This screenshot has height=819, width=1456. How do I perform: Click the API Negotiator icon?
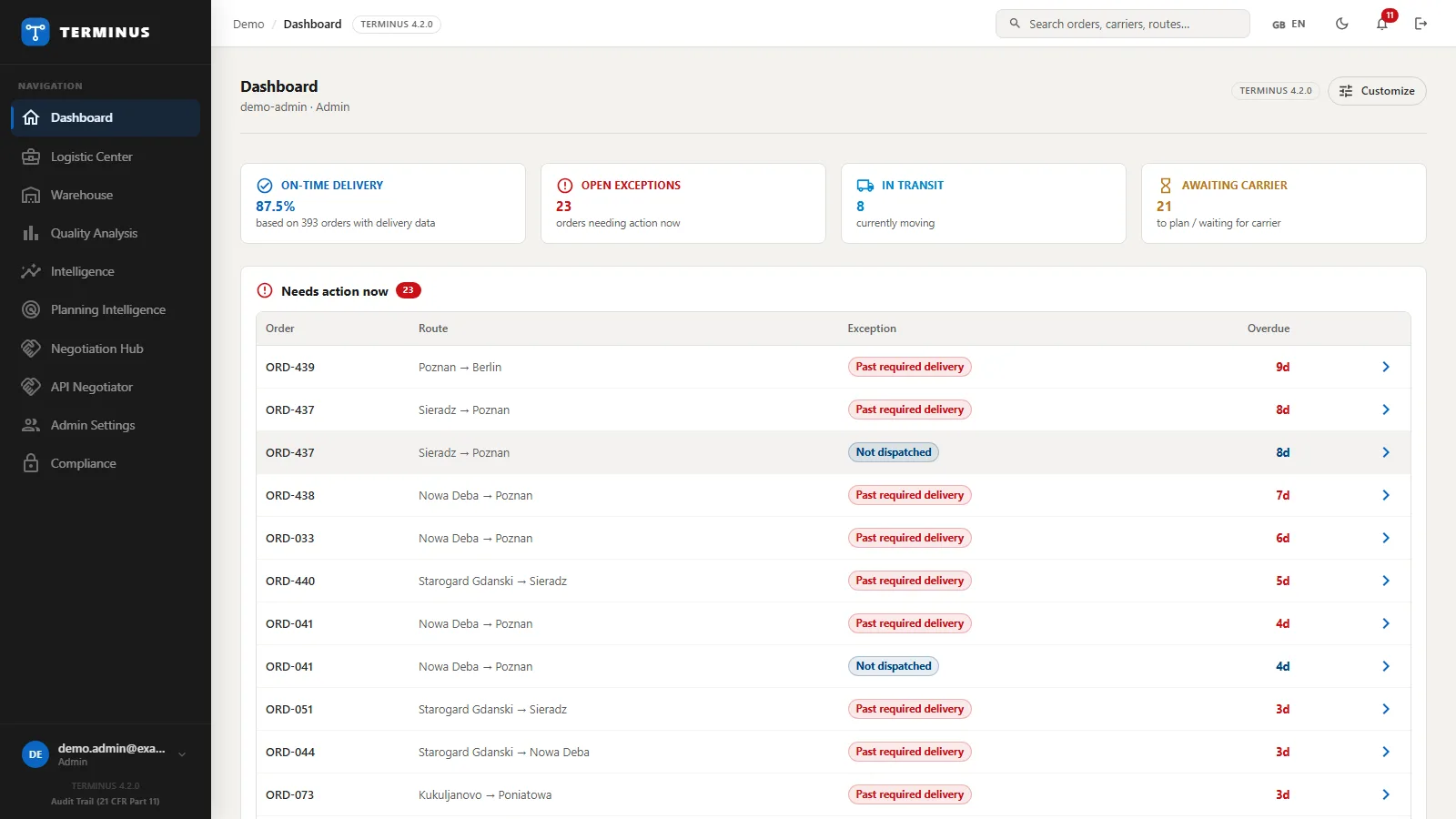point(31,387)
